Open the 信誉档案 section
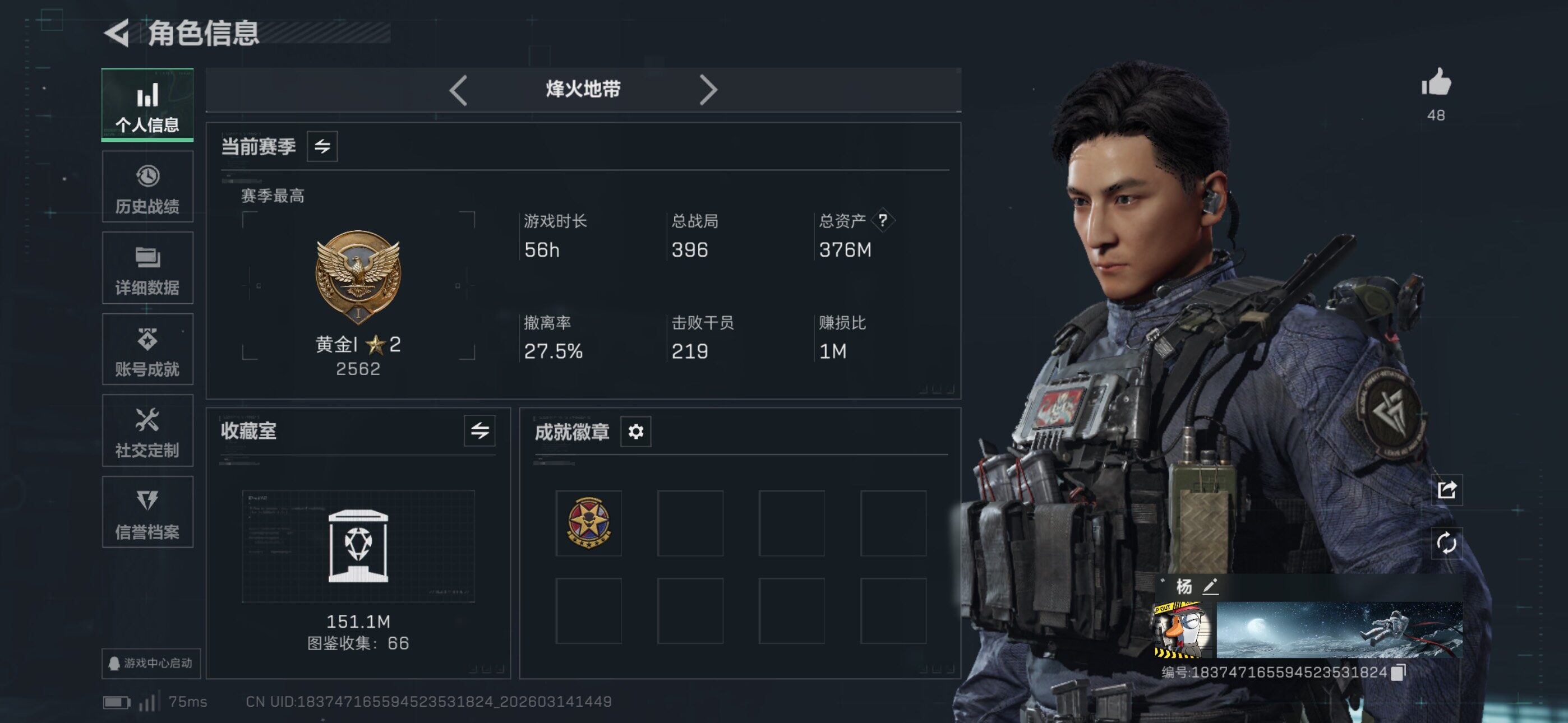 147,512
